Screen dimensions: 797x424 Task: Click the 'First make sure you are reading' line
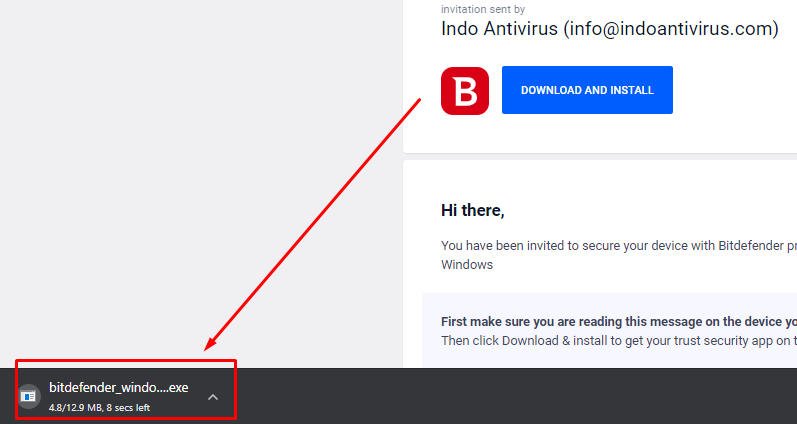click(x=619, y=321)
